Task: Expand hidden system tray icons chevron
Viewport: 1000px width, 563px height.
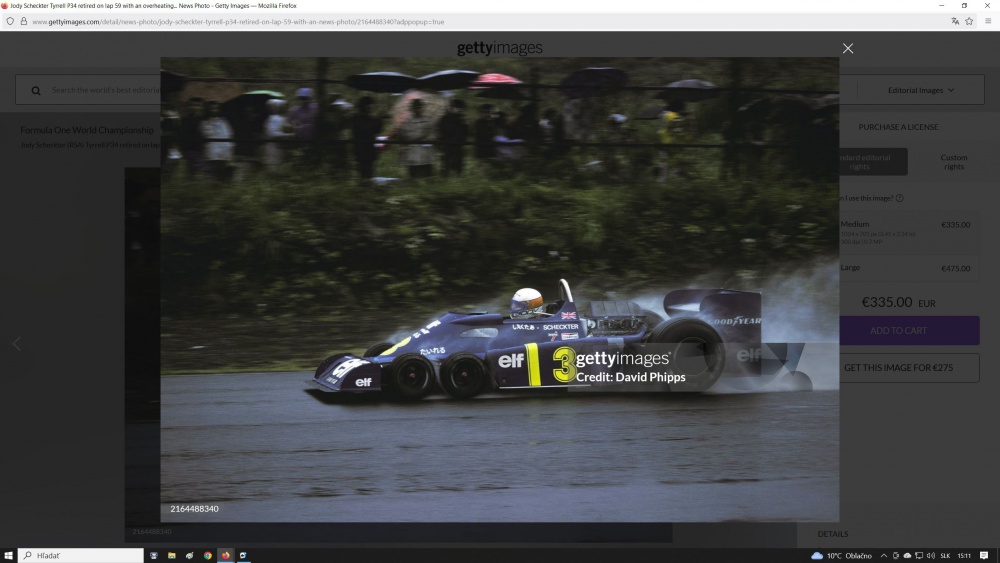Action: click(x=883, y=556)
